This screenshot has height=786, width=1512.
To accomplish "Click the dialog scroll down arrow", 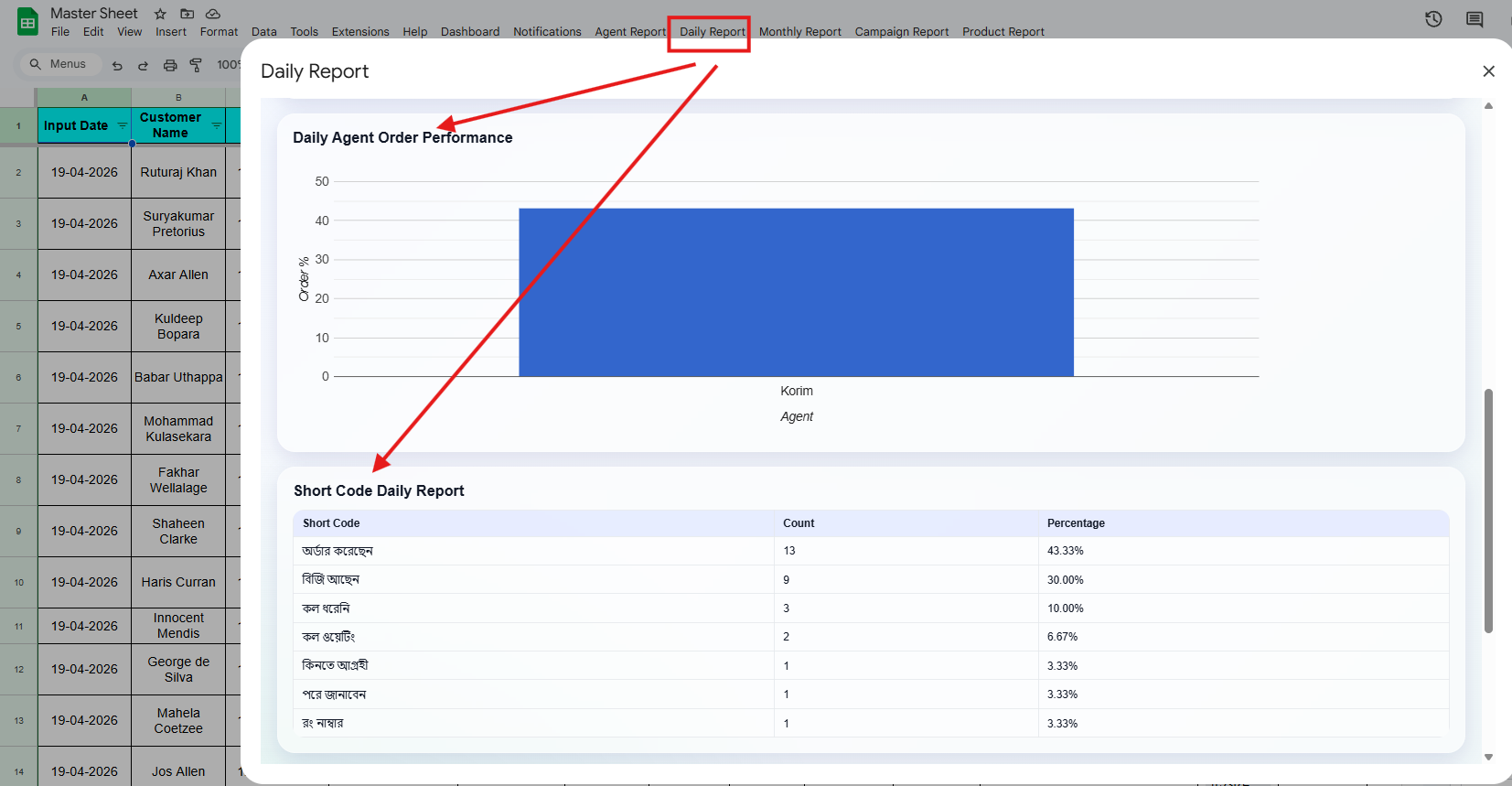I will (1488, 757).
